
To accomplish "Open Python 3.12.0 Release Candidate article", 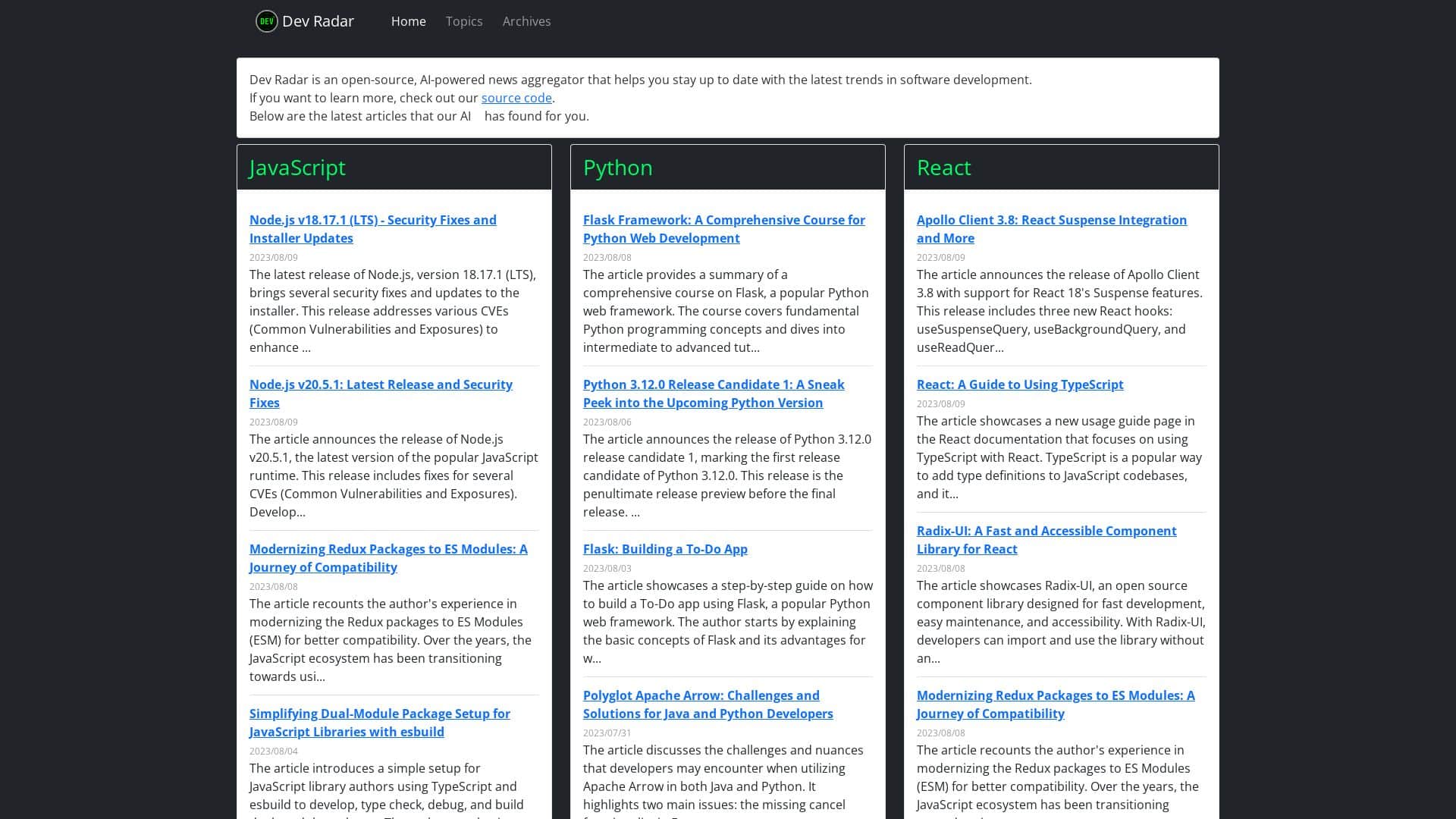I will (x=713, y=393).
